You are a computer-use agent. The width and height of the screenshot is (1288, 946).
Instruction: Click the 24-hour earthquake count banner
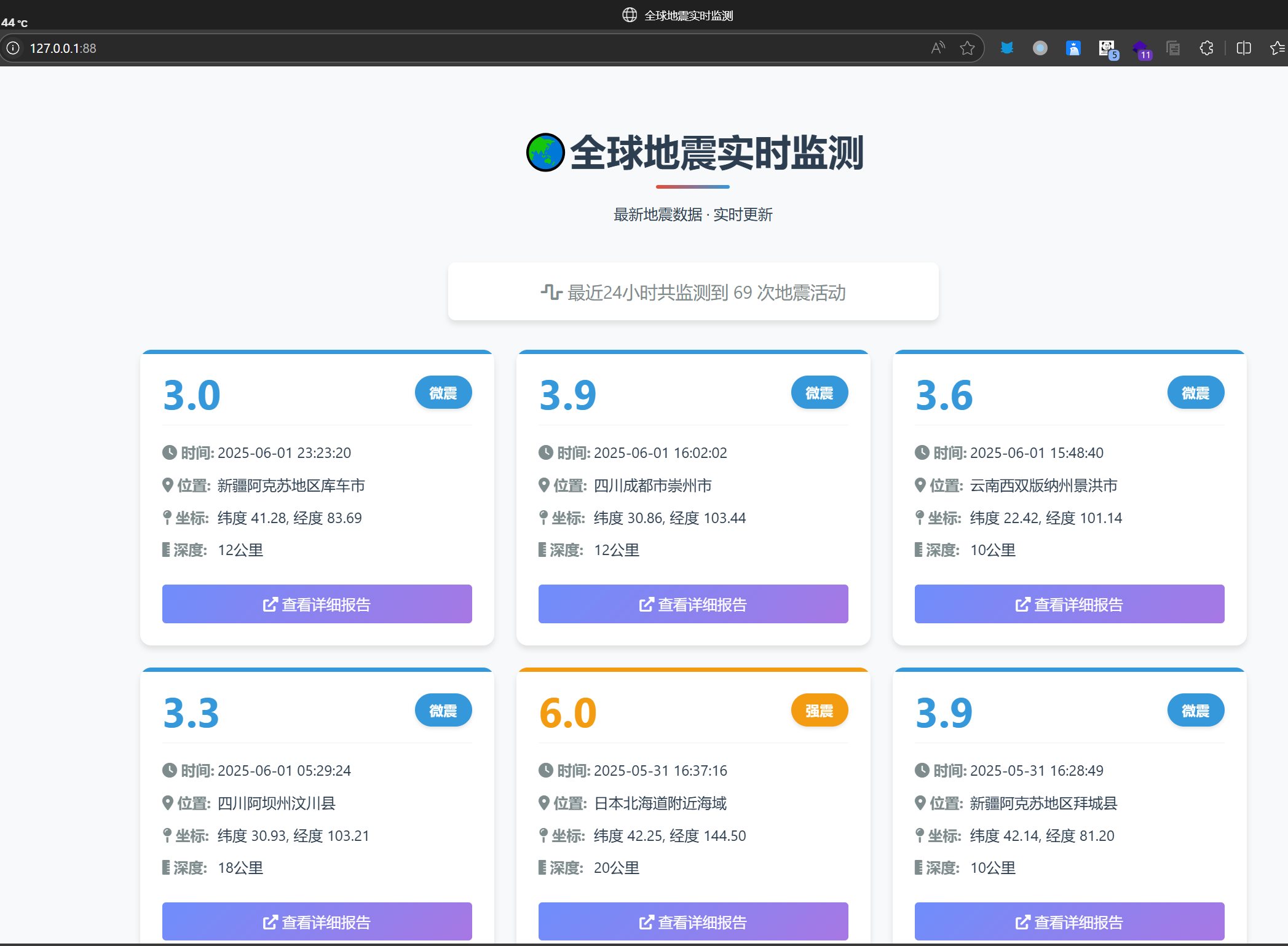693,292
